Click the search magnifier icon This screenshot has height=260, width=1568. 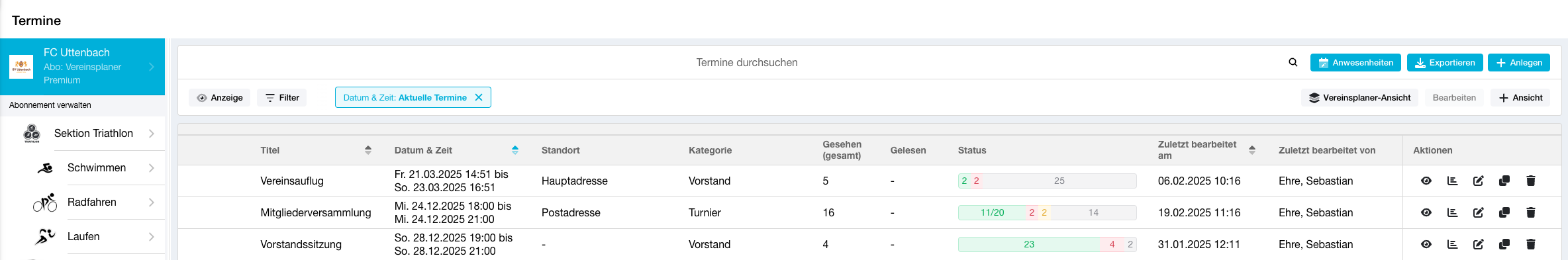click(x=1293, y=62)
